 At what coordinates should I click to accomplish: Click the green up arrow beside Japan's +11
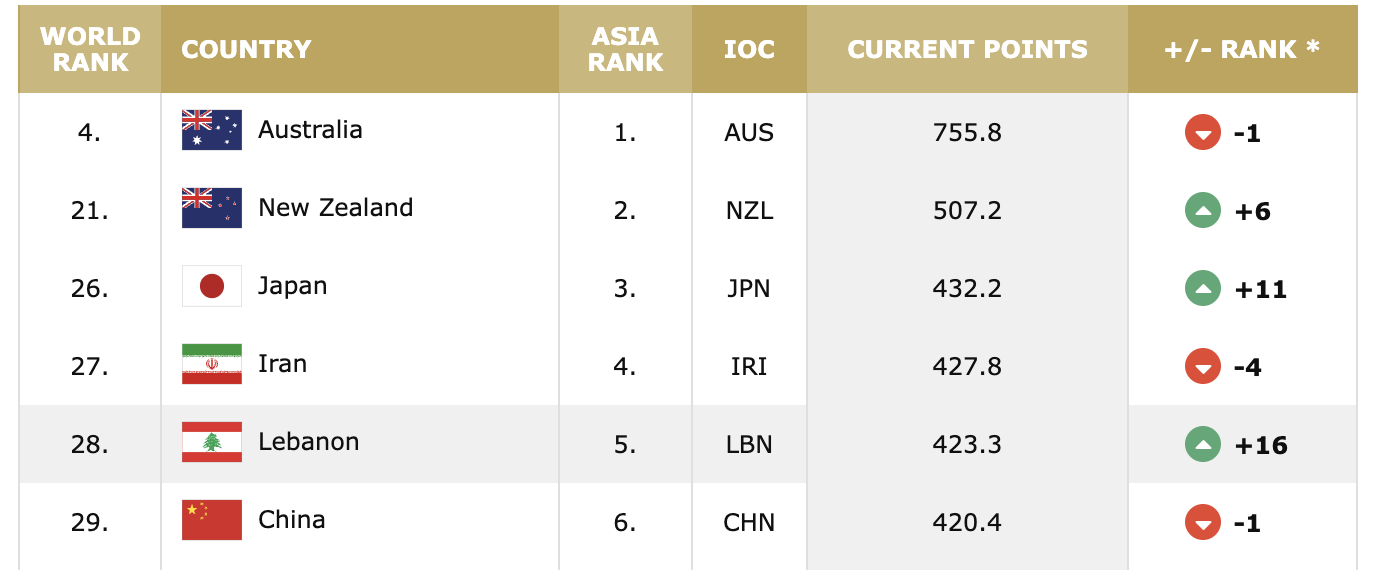click(x=1203, y=288)
